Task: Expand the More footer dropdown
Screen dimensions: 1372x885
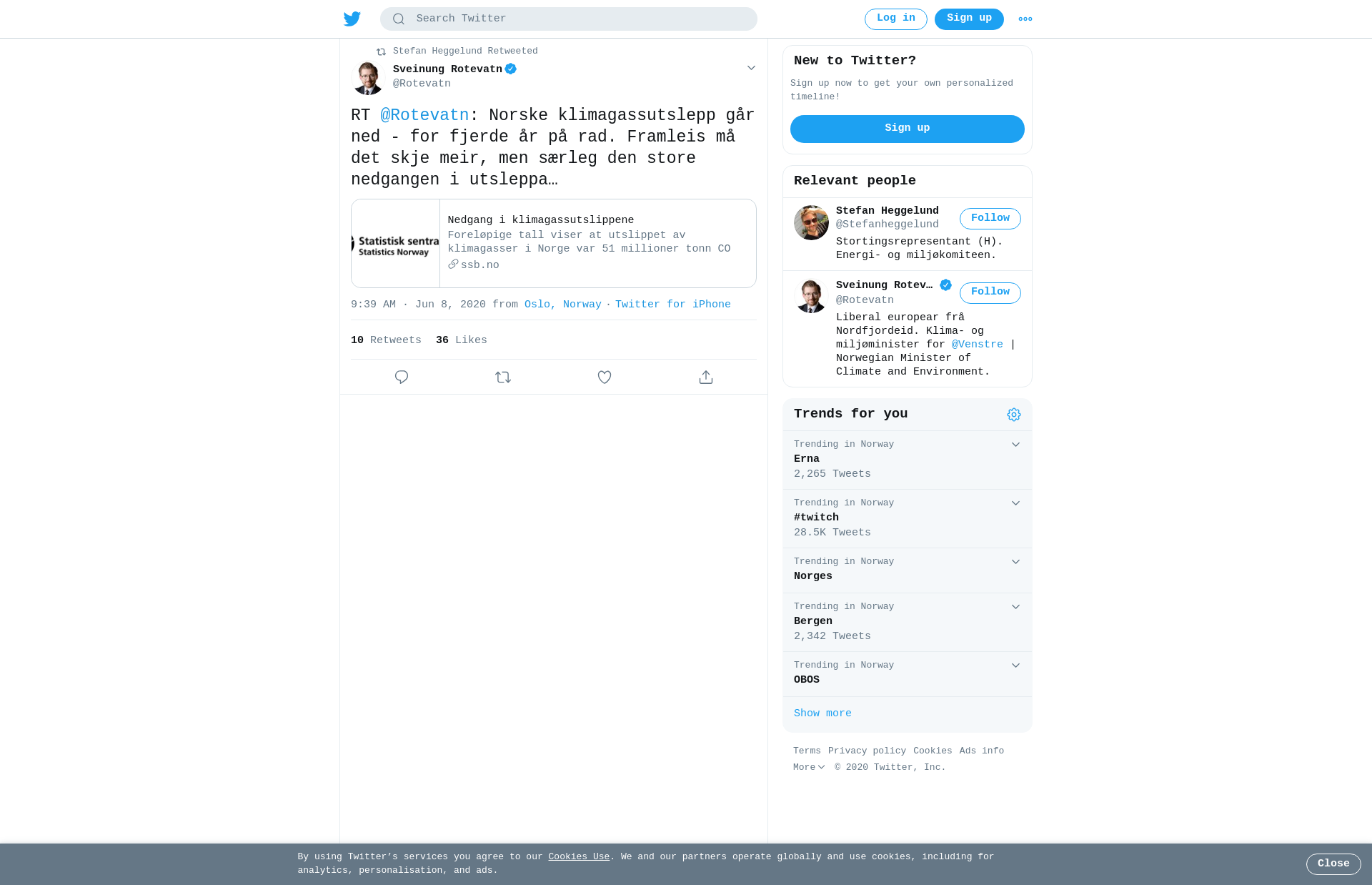Action: (809, 767)
